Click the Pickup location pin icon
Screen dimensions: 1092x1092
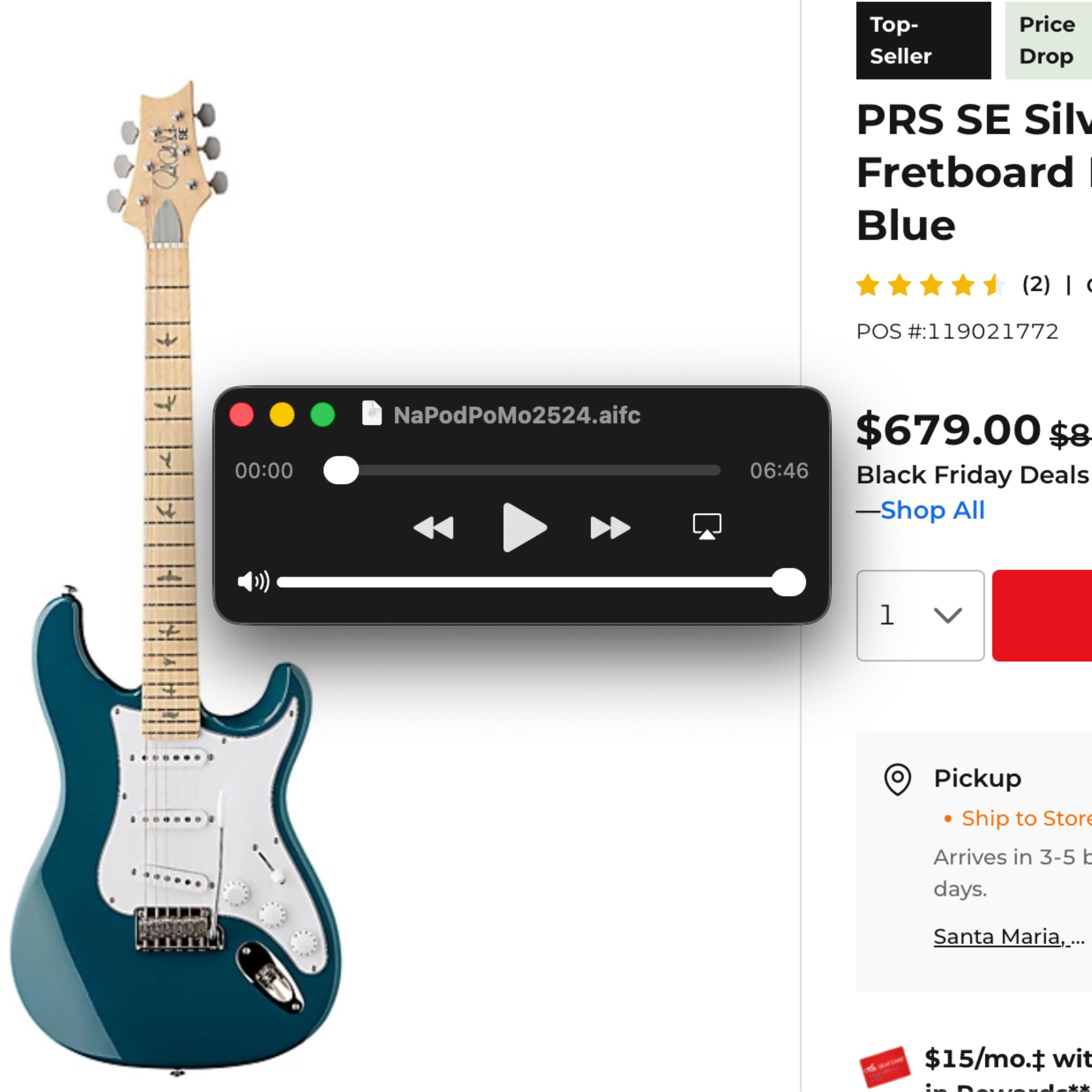[897, 779]
